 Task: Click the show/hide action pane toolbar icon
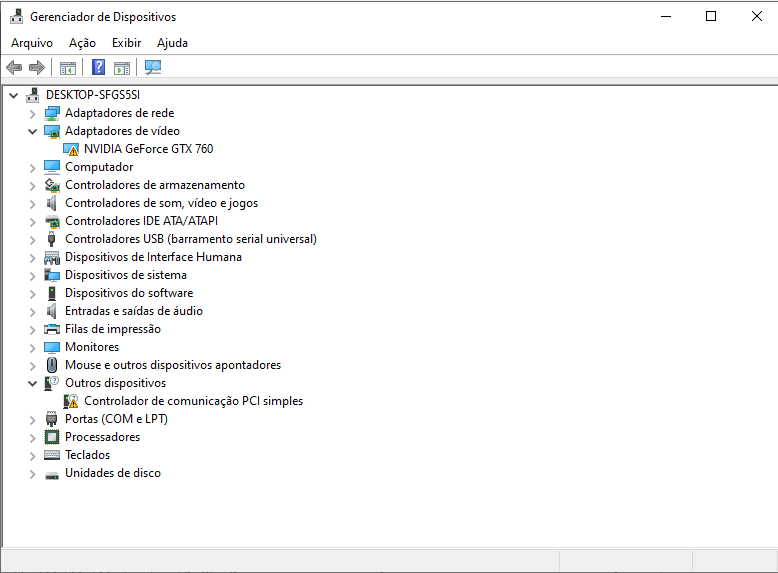[122, 67]
